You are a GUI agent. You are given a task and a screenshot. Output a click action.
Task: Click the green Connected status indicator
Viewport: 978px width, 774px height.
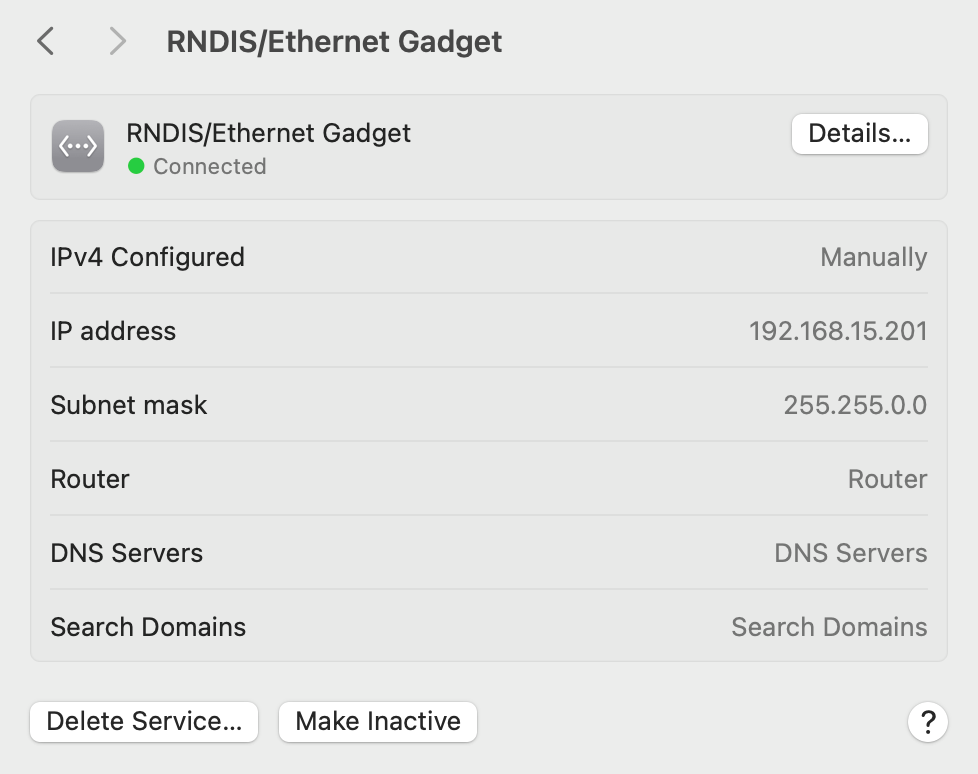point(139,167)
